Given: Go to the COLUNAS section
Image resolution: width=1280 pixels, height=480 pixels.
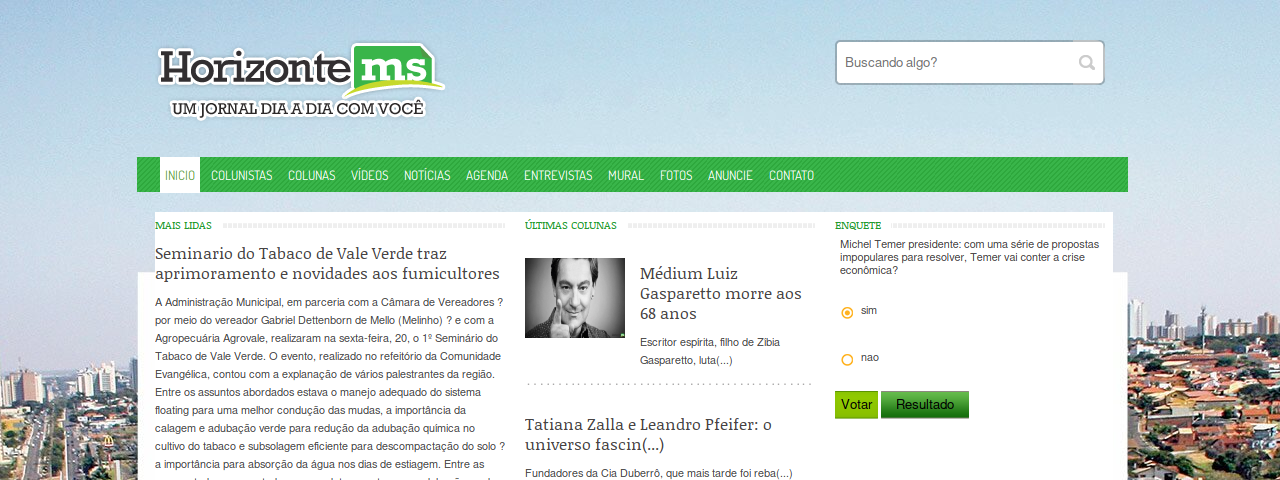Looking at the screenshot, I should 311,175.
